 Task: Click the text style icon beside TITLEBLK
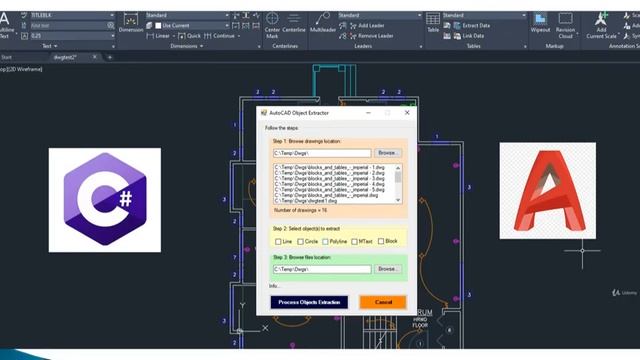tap(24, 15)
